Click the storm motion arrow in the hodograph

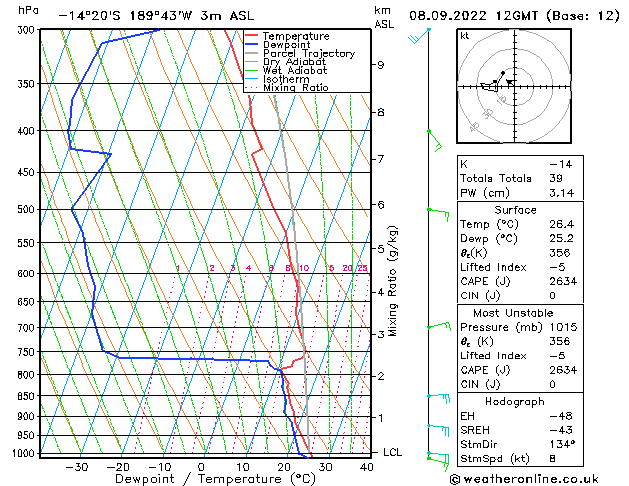(509, 82)
